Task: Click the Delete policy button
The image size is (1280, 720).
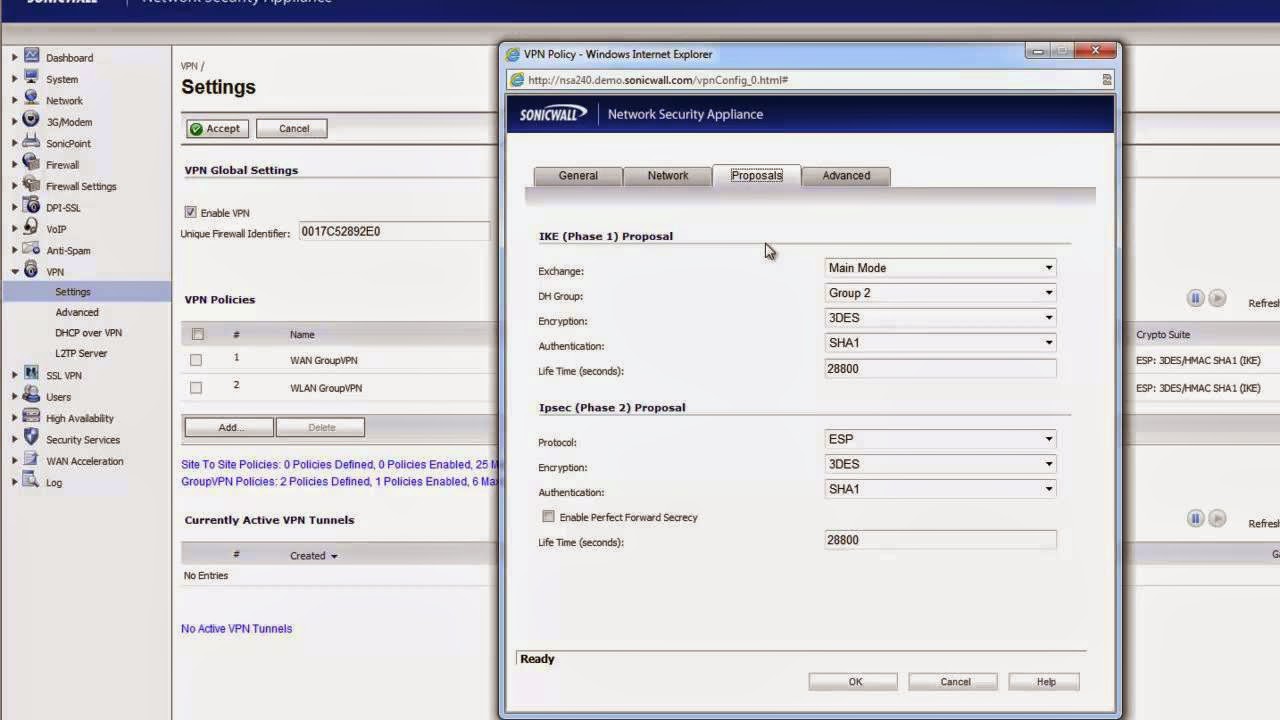Action: (321, 427)
